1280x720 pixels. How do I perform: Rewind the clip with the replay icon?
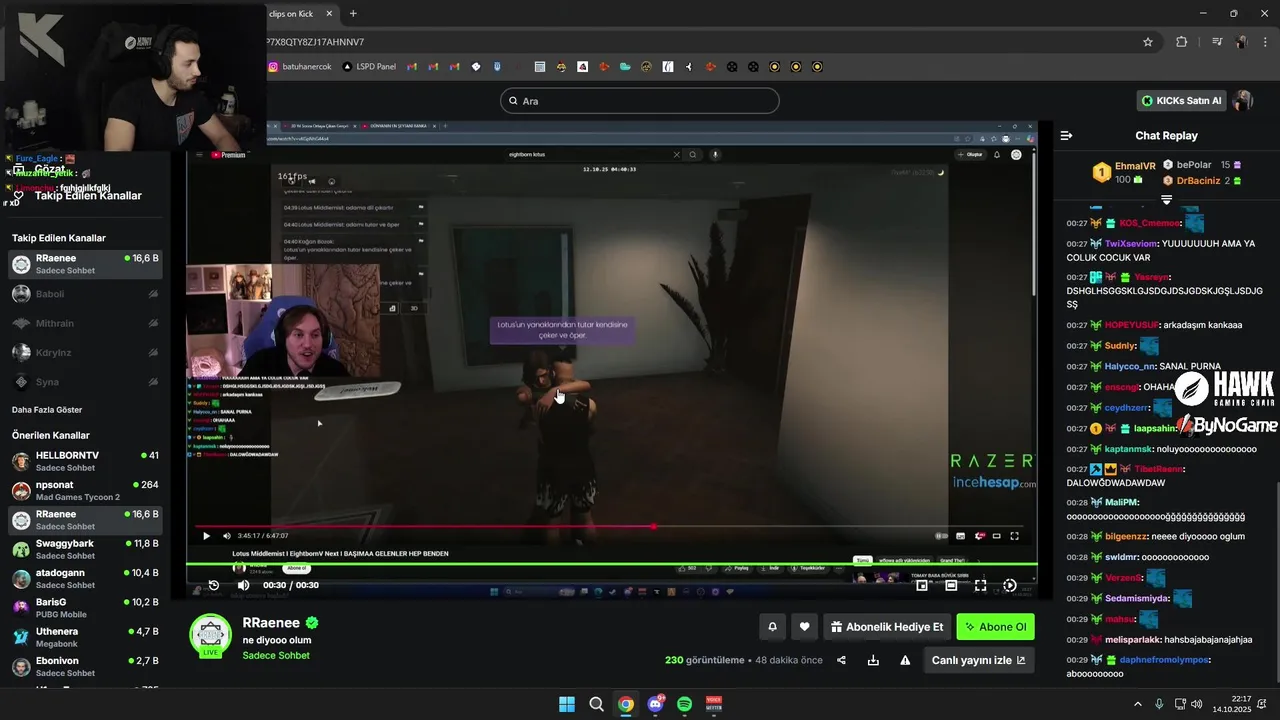213,585
